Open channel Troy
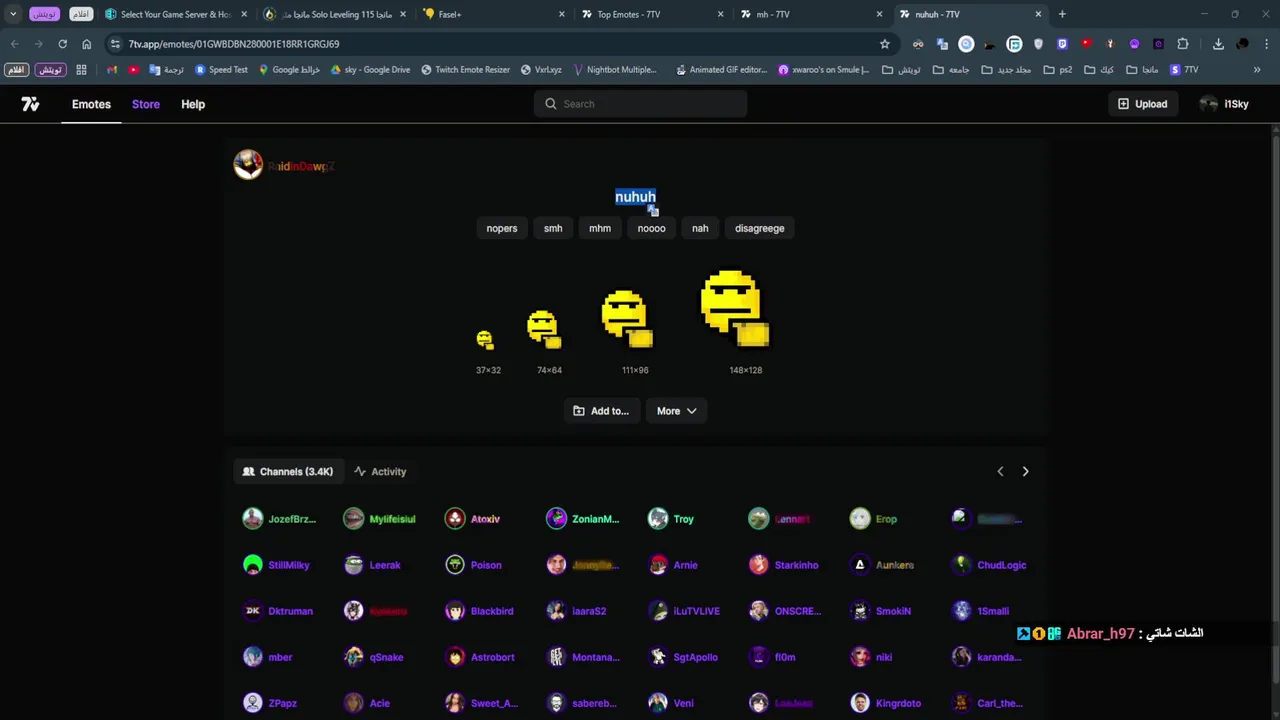This screenshot has height=720, width=1280. [x=671, y=519]
